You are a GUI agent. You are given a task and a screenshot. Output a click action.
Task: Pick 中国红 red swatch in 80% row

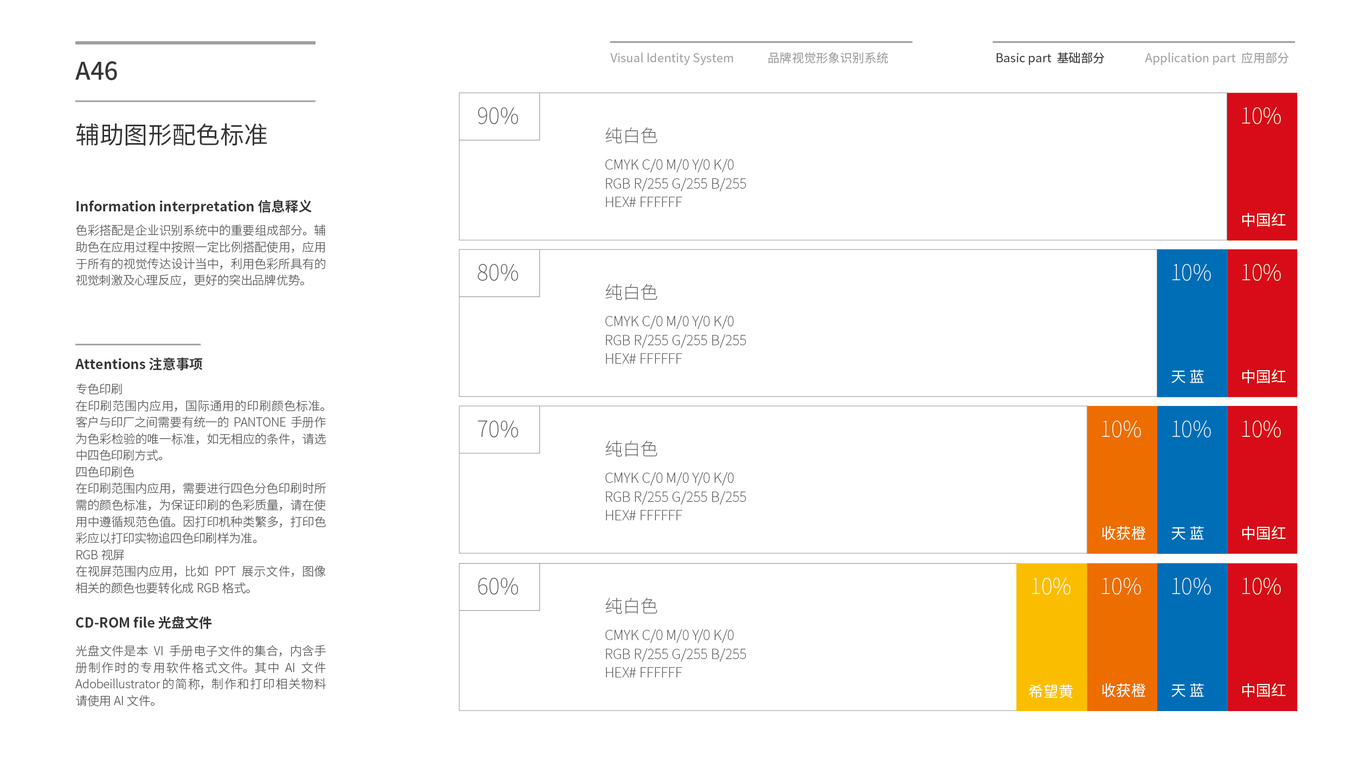coord(1262,323)
